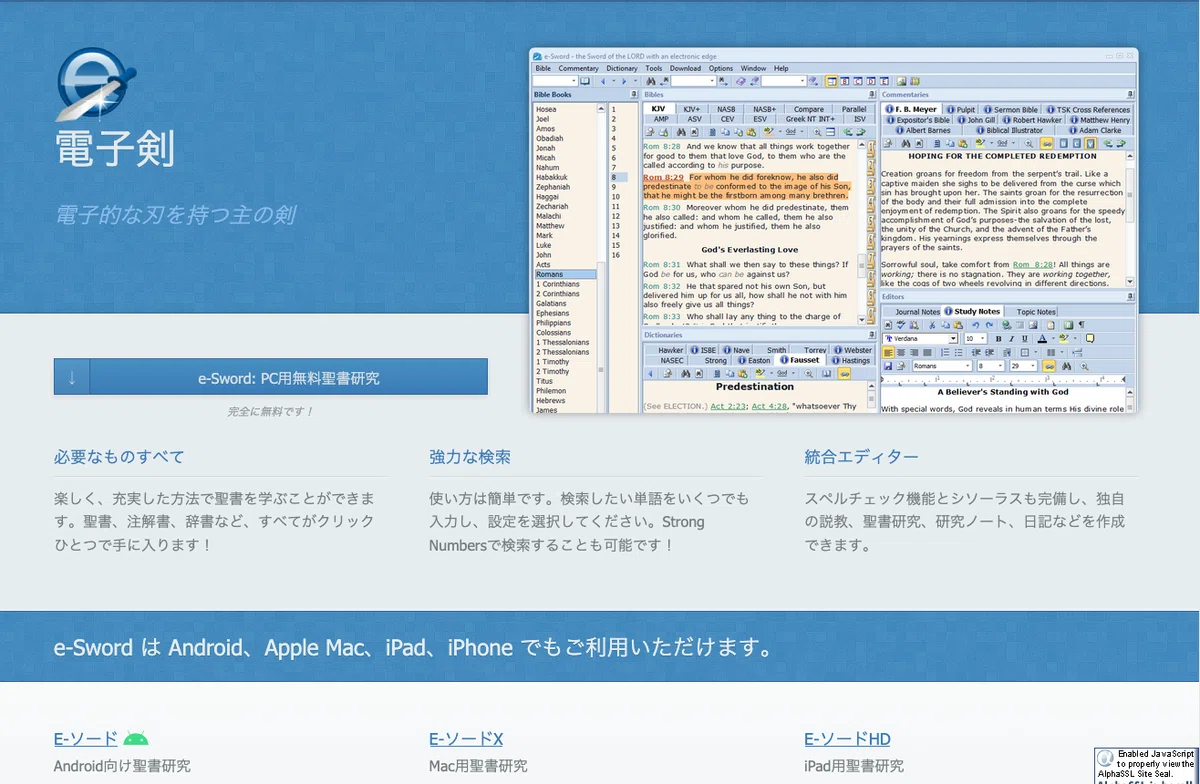Screen dimensions: 1200x784
Task: Click the scissors Cut icon in Editors toolbar
Action: click(x=932, y=325)
